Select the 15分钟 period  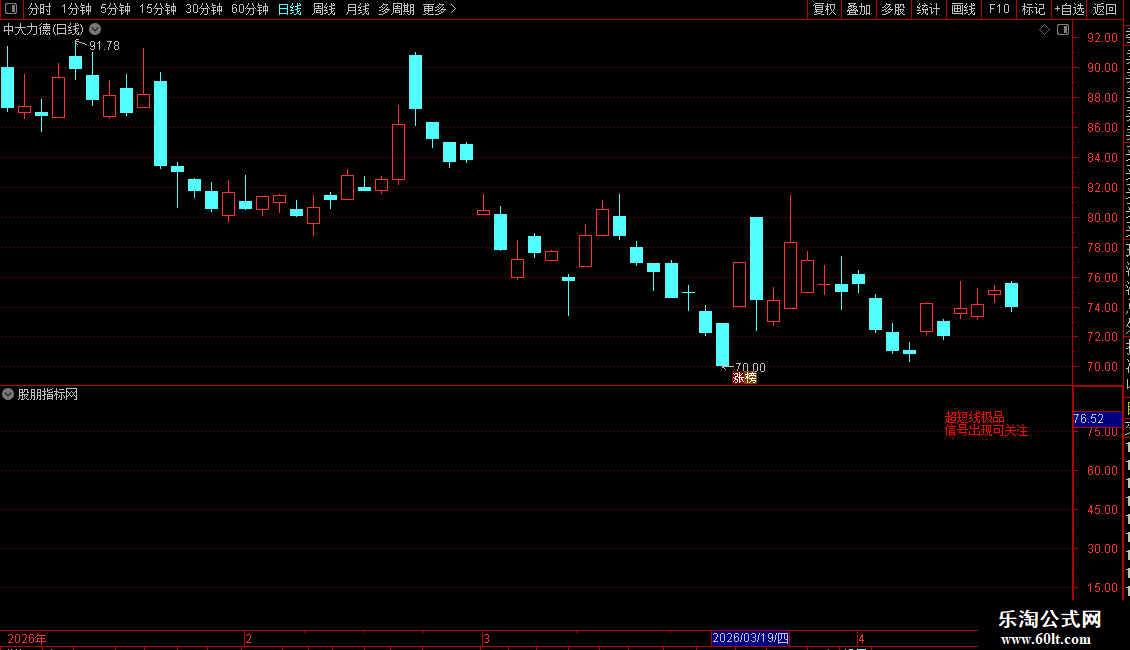click(x=158, y=9)
